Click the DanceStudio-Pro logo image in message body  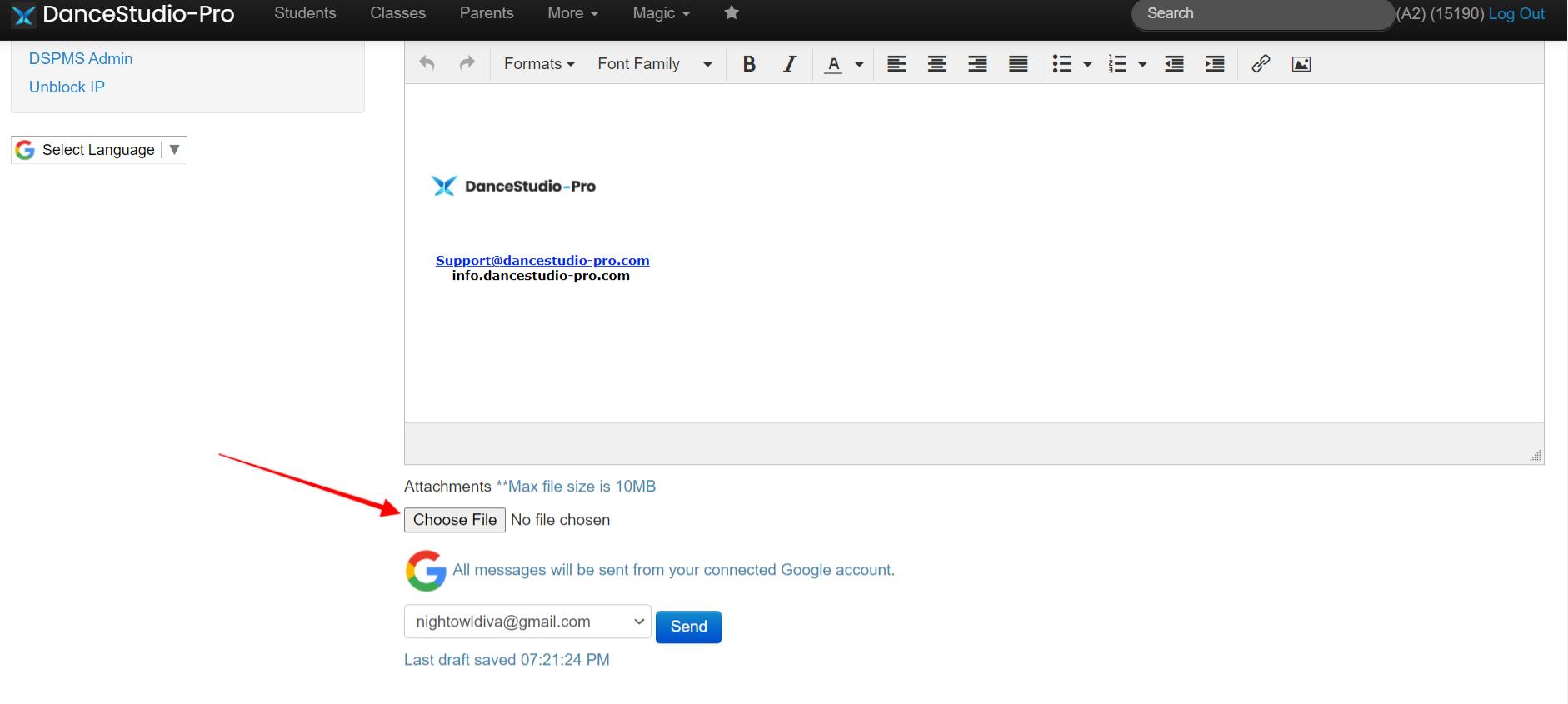(514, 186)
